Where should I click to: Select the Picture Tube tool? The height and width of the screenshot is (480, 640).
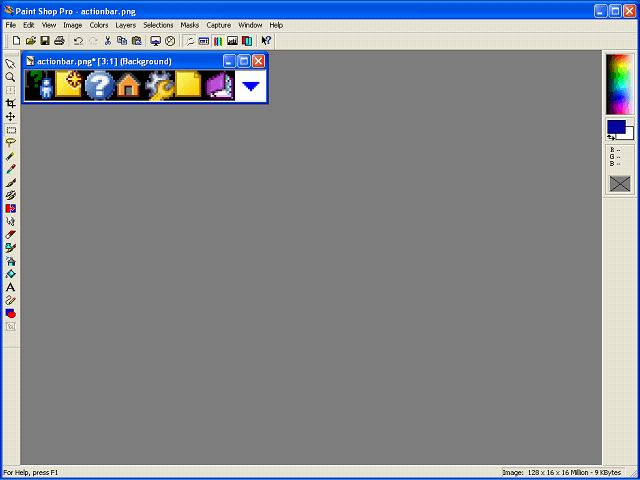pyautogui.click(x=11, y=248)
